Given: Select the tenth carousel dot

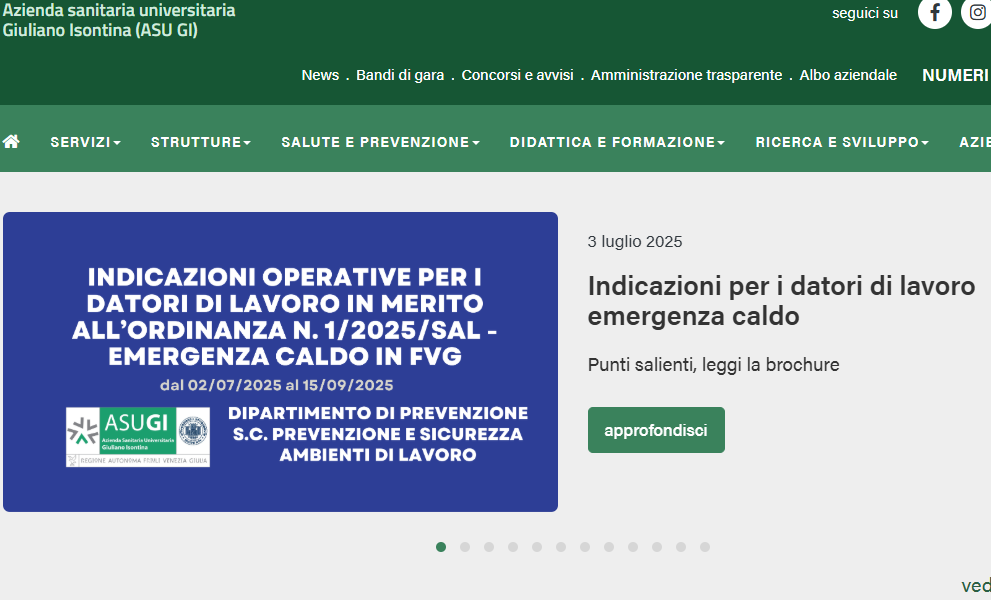Looking at the screenshot, I should (x=657, y=547).
